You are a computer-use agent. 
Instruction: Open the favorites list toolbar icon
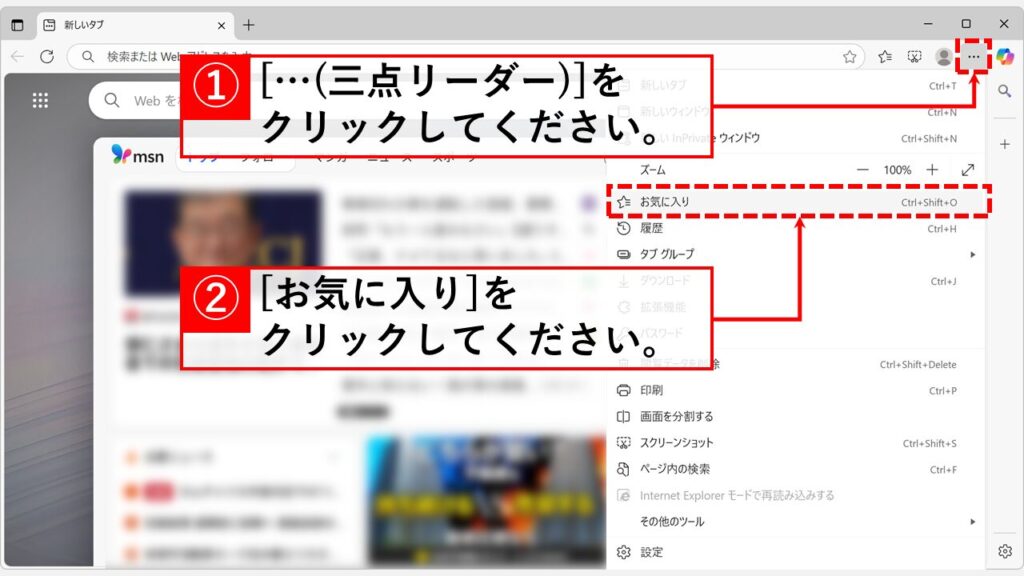tap(885, 57)
